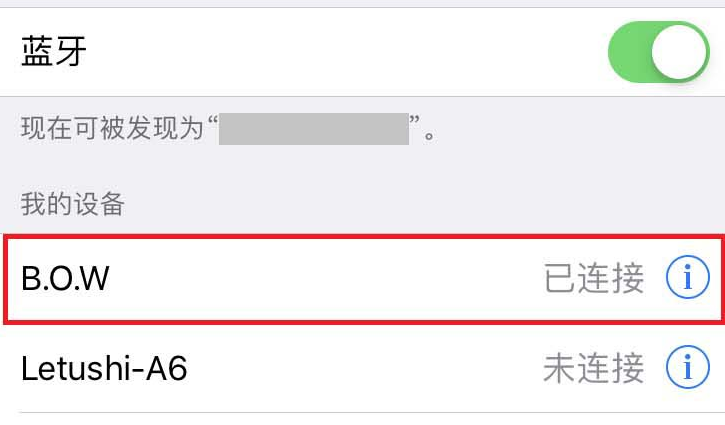725x425 pixels.
Task: Open info icon for Letushi-A6 device
Action: [x=688, y=367]
